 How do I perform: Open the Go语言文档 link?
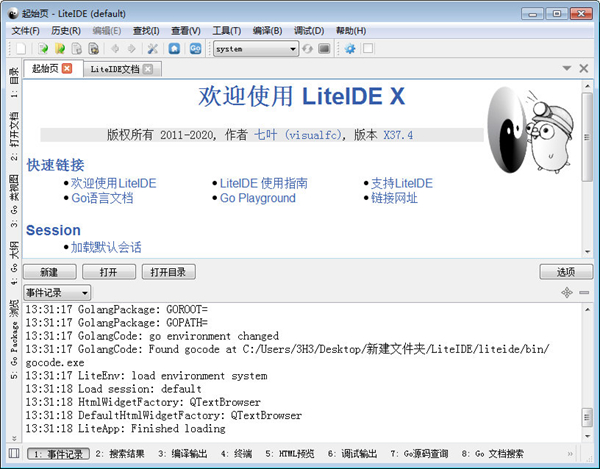tap(102, 198)
